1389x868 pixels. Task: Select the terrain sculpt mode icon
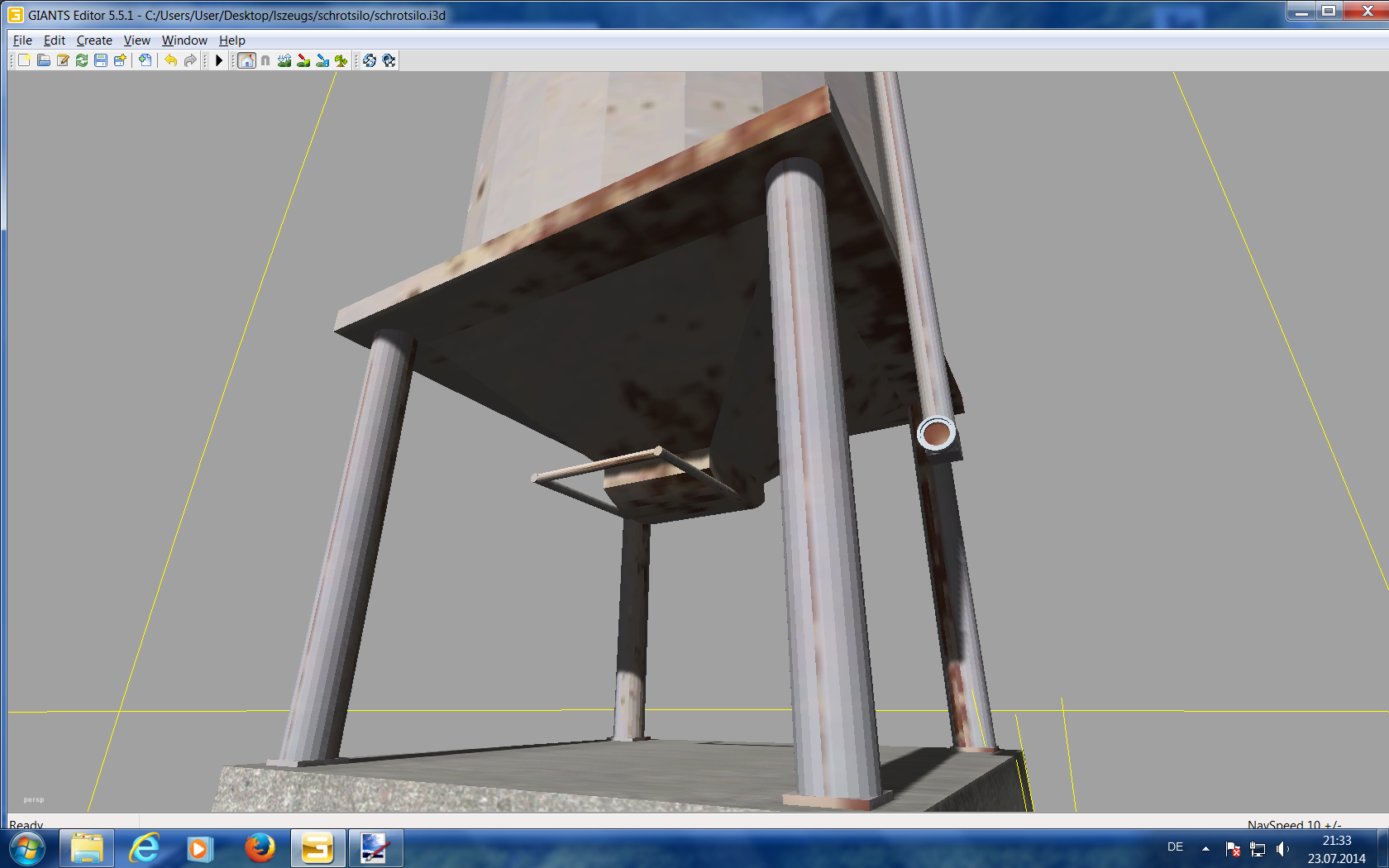tap(284, 60)
